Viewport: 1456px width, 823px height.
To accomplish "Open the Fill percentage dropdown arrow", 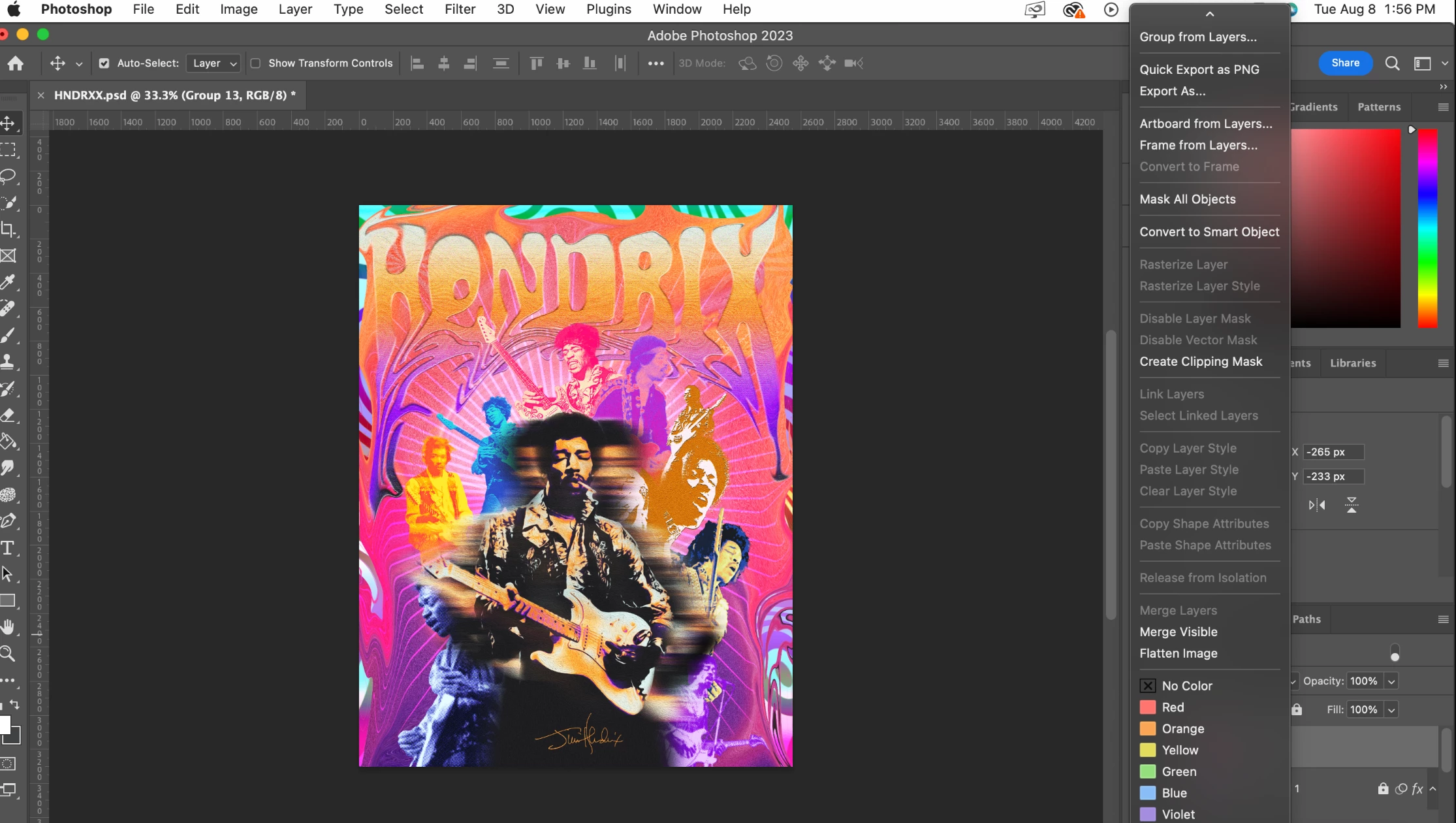I will pyautogui.click(x=1391, y=710).
